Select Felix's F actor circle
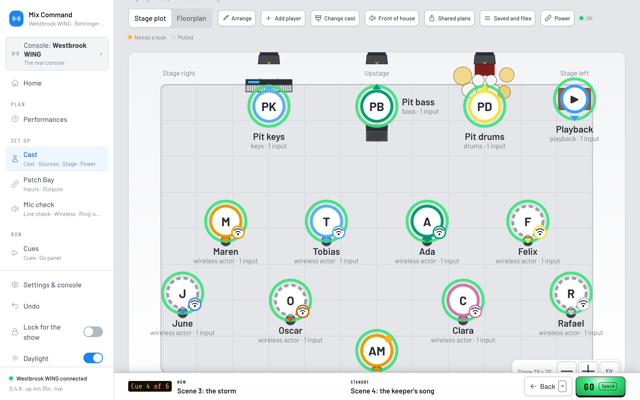640x400 pixels. click(527, 222)
